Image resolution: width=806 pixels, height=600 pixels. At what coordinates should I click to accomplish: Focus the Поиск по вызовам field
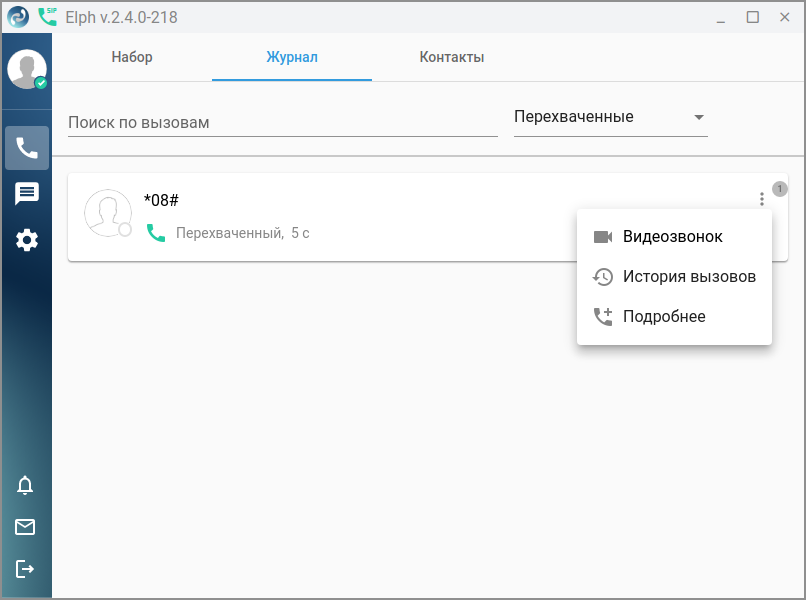tap(282, 122)
